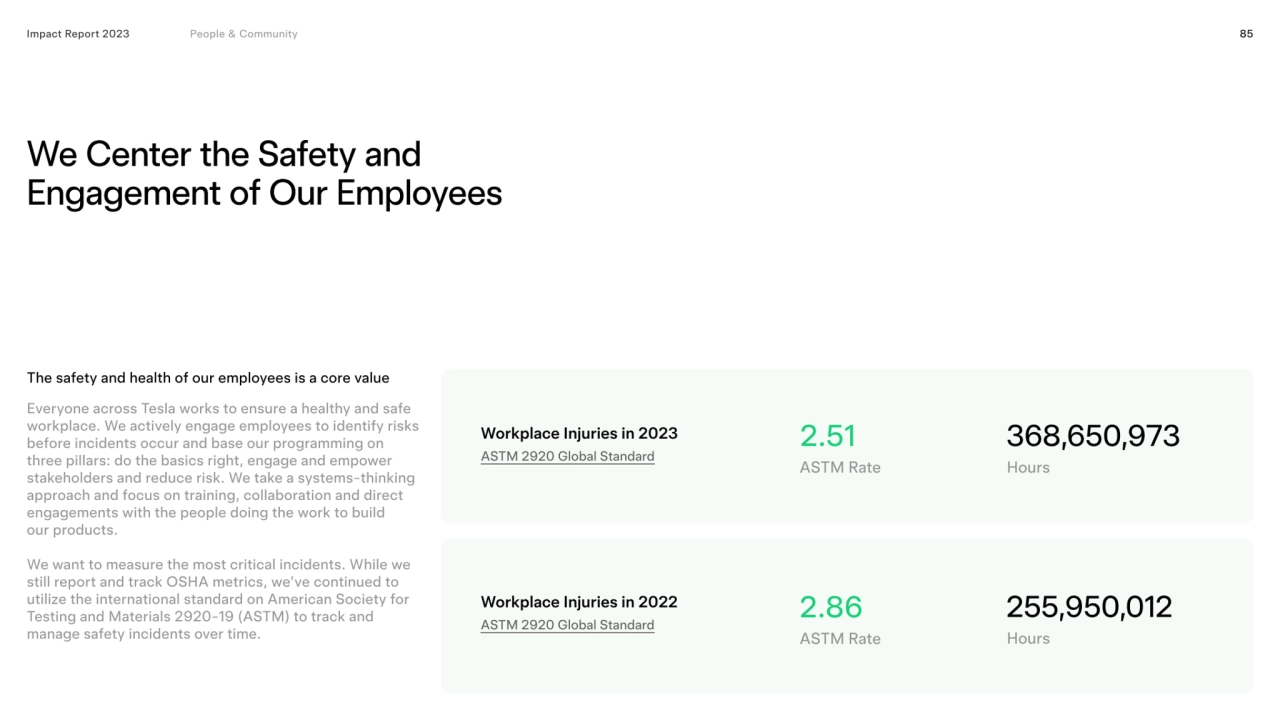
Task: Click the Workplace Injuries in 2022 title
Action: click(x=579, y=602)
